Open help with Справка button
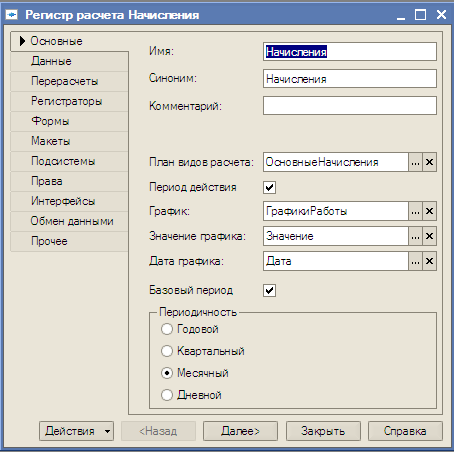The width and height of the screenshot is (454, 452). (405, 431)
